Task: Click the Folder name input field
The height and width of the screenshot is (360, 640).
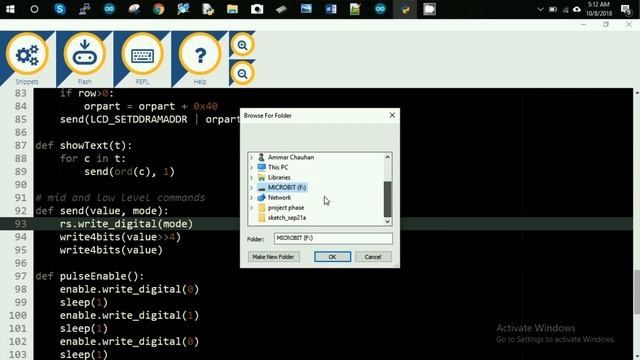Action: coord(333,238)
